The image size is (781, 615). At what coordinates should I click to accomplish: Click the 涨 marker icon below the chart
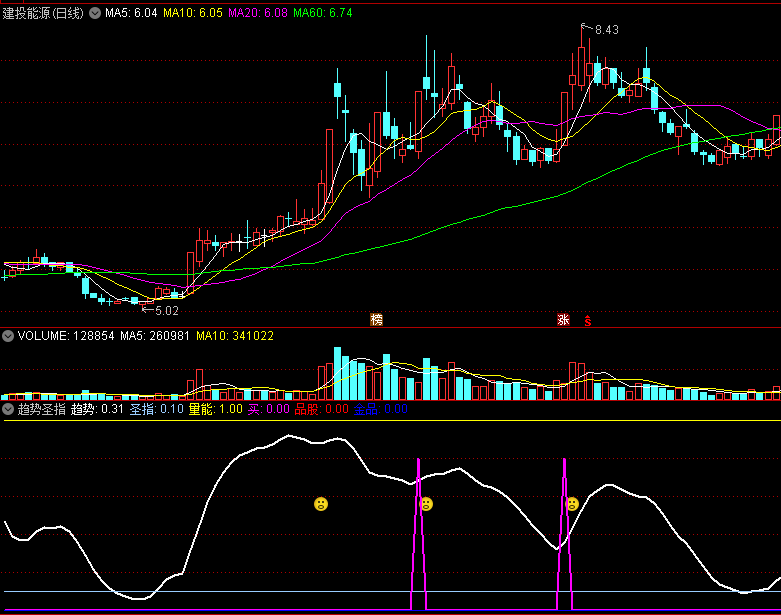click(563, 319)
